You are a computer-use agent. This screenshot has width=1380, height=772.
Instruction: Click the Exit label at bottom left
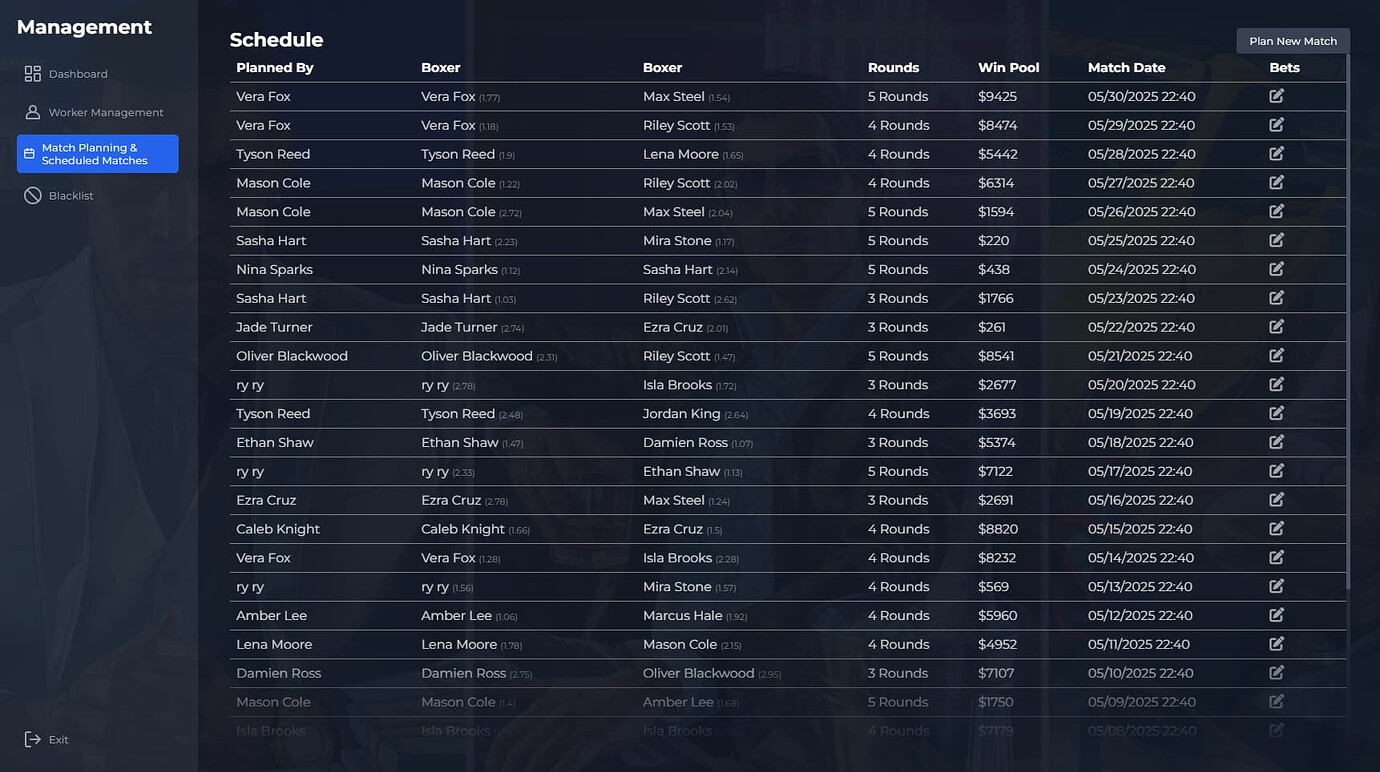[x=58, y=739]
